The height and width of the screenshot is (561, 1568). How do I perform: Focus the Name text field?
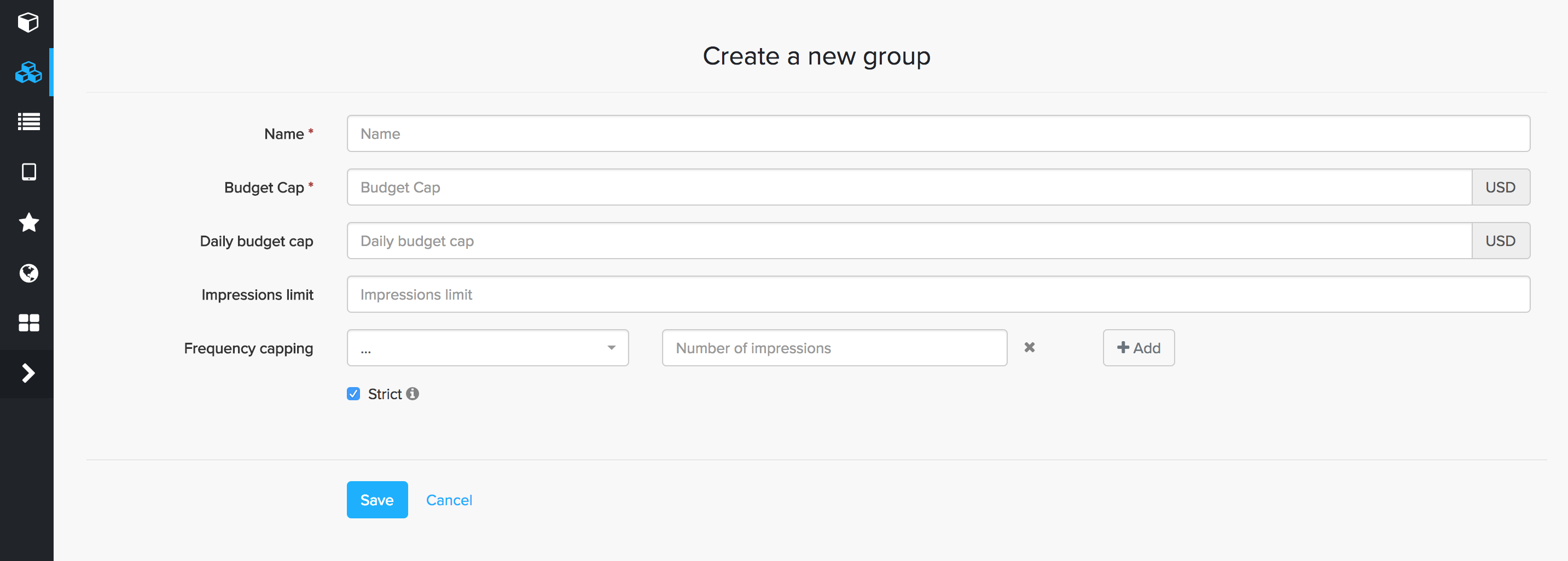point(937,134)
